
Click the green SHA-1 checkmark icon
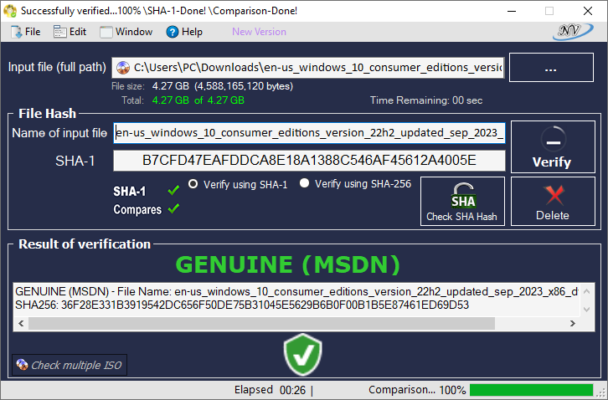click(x=173, y=190)
